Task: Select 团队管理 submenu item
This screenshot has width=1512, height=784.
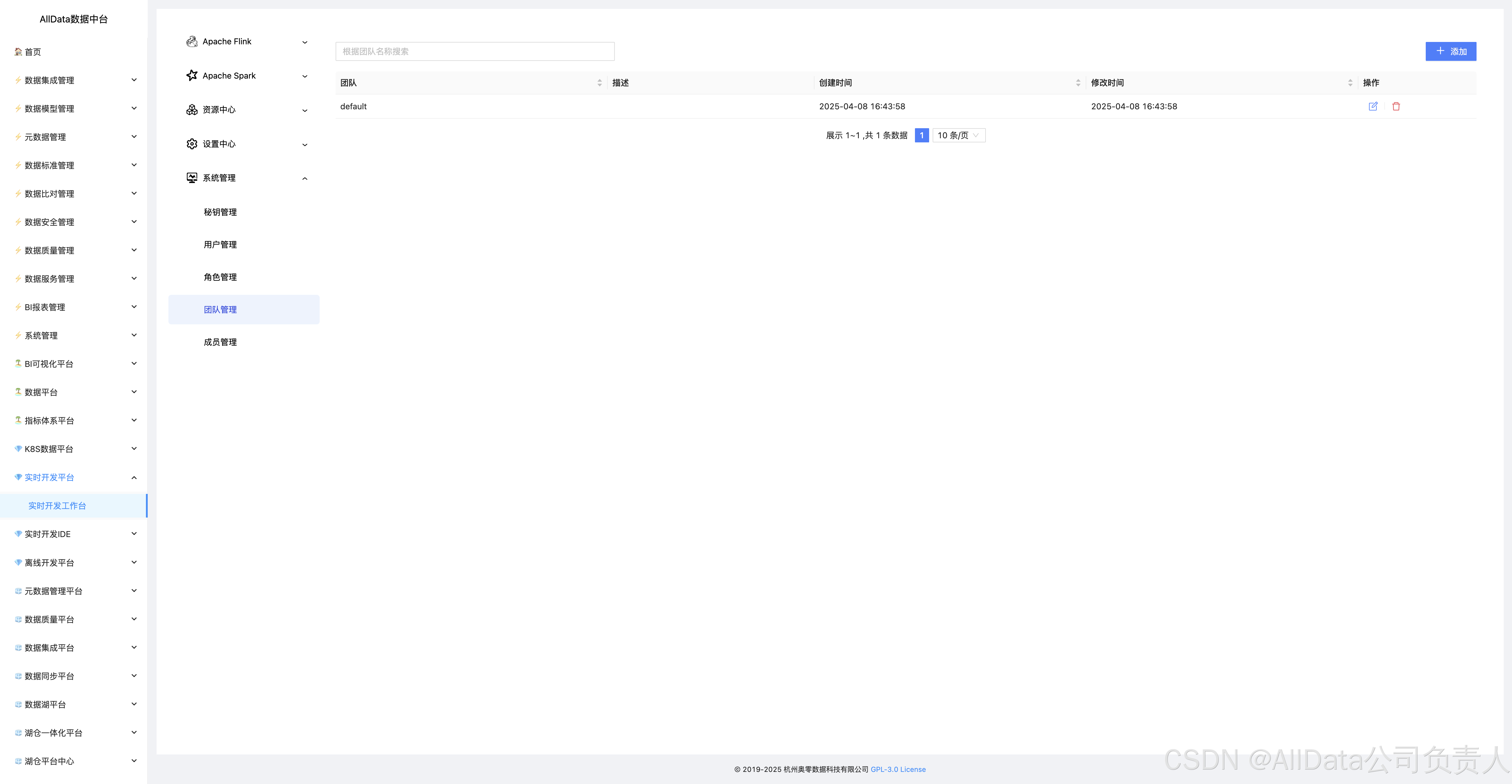Action: pos(244,310)
